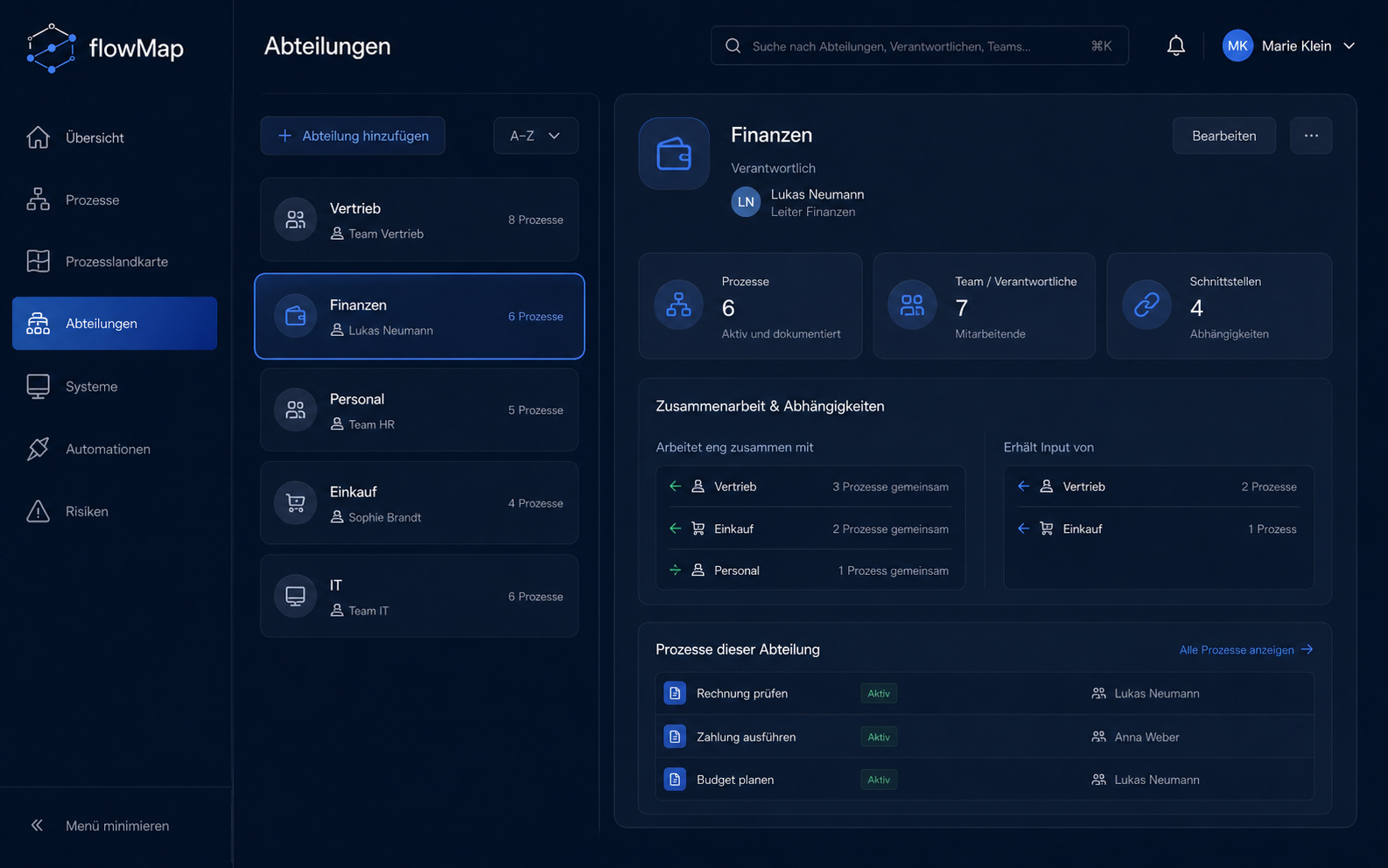Click the search magnifier icon
The image size is (1388, 868).
pos(733,45)
